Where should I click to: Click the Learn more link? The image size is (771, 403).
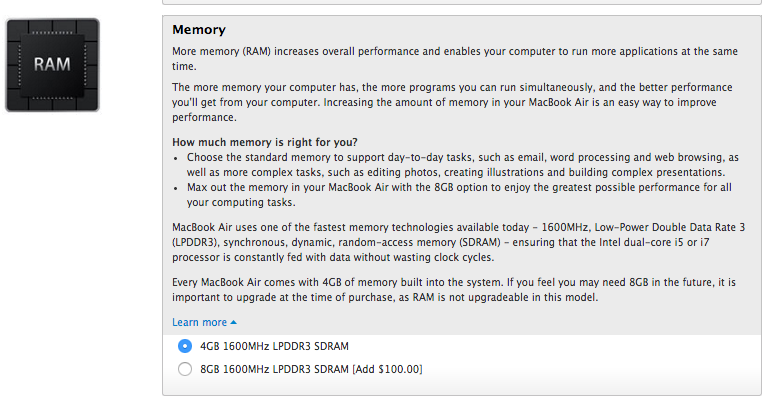[200, 322]
